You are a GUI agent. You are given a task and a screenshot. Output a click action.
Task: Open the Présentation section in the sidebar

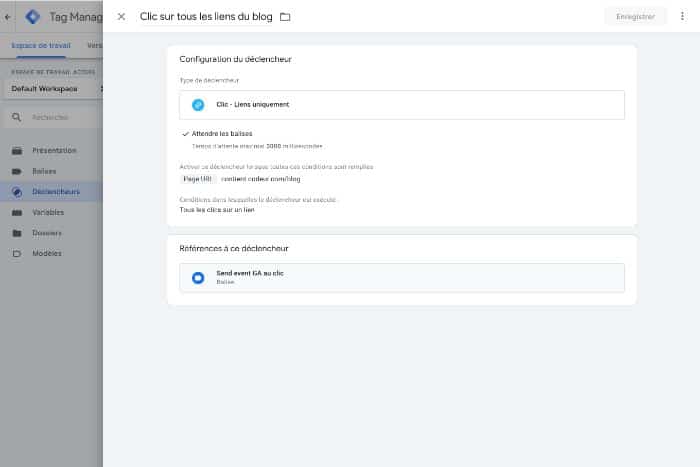(x=53, y=150)
